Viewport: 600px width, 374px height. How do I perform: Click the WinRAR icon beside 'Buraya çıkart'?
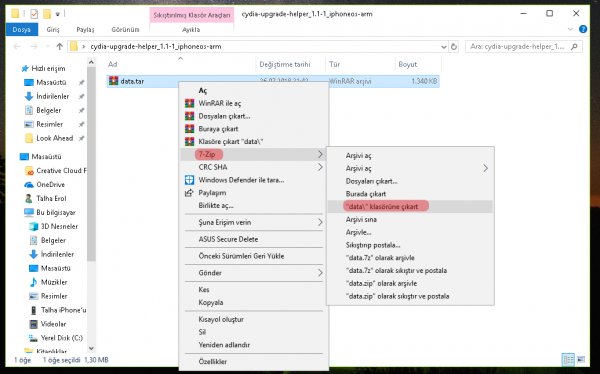coord(189,129)
